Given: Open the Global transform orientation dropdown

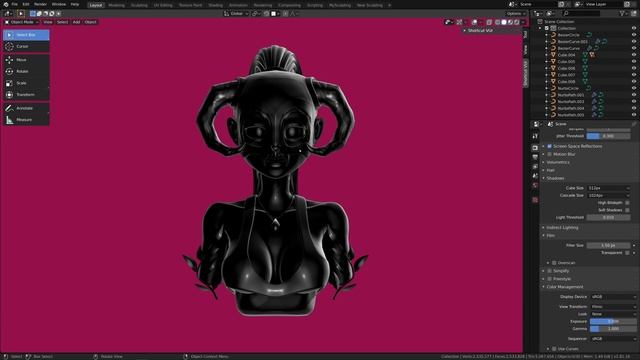Looking at the screenshot, I should pos(236,13).
